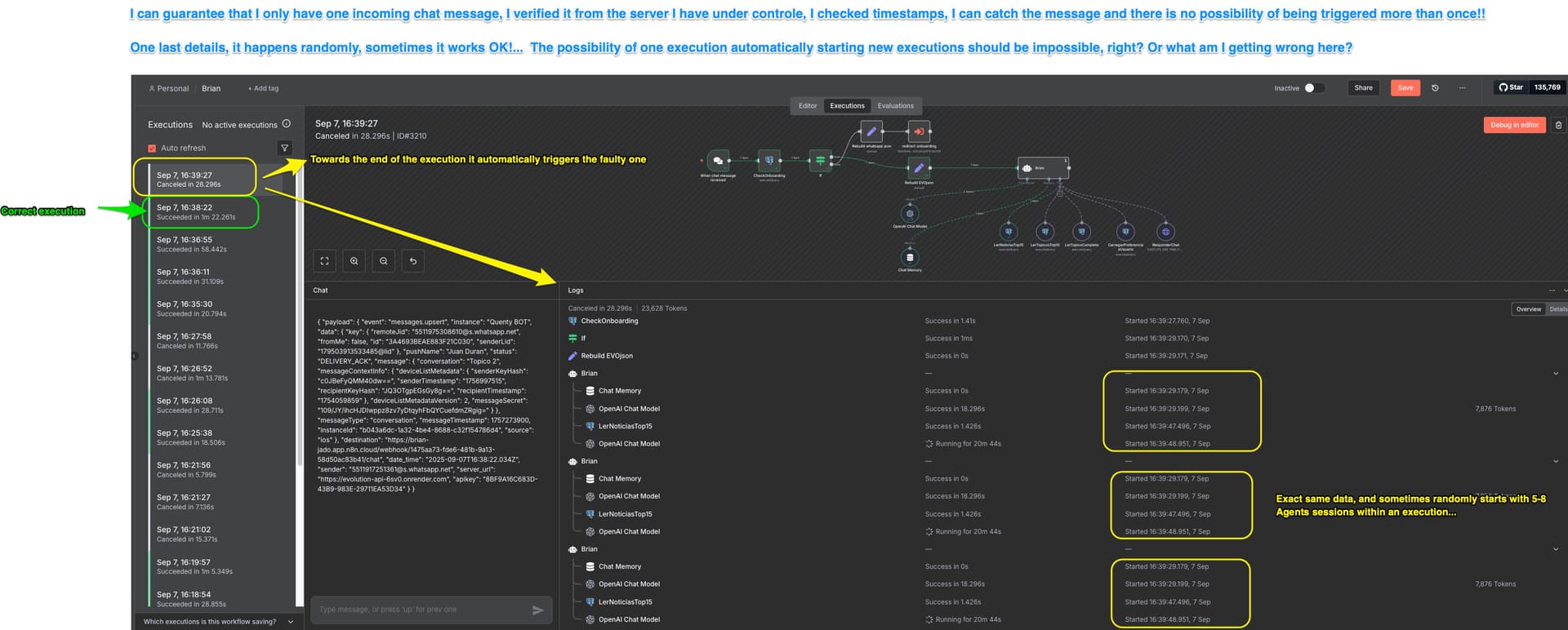The height and width of the screenshot is (630, 1568).
Task: Collapse the topmost Brian group in Logs
Action: point(1556,374)
